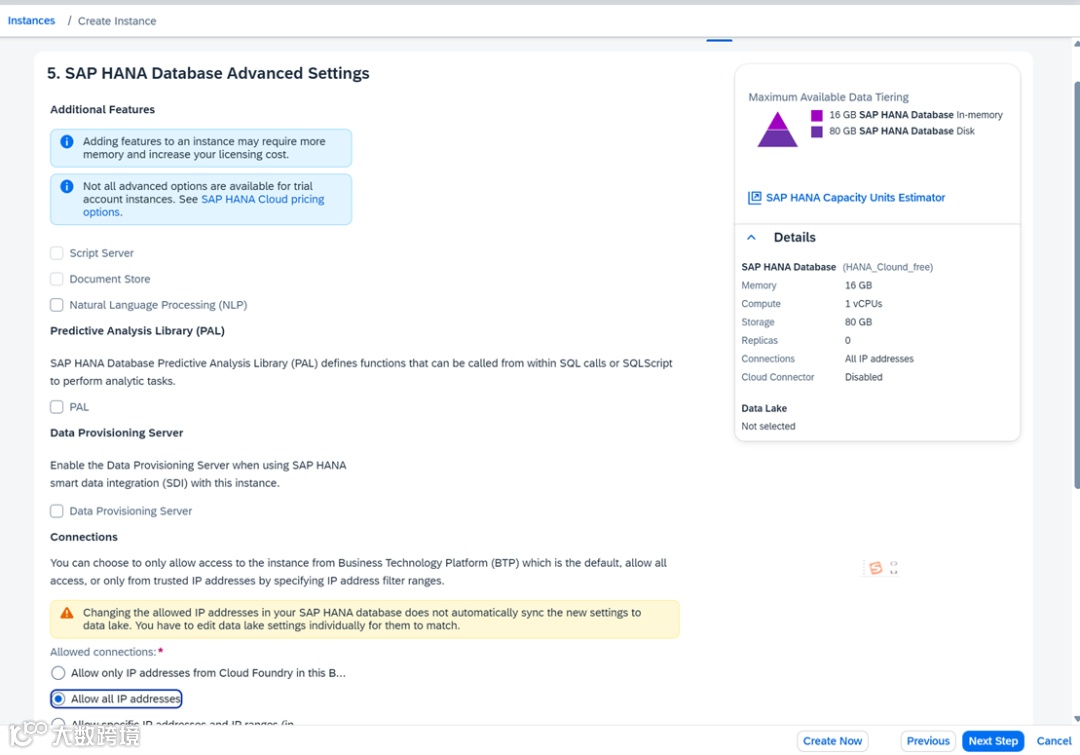Image resolution: width=1080 pixels, height=755 pixels.
Task: Click the 'Disabled' Cloud Connector value
Action: point(864,377)
